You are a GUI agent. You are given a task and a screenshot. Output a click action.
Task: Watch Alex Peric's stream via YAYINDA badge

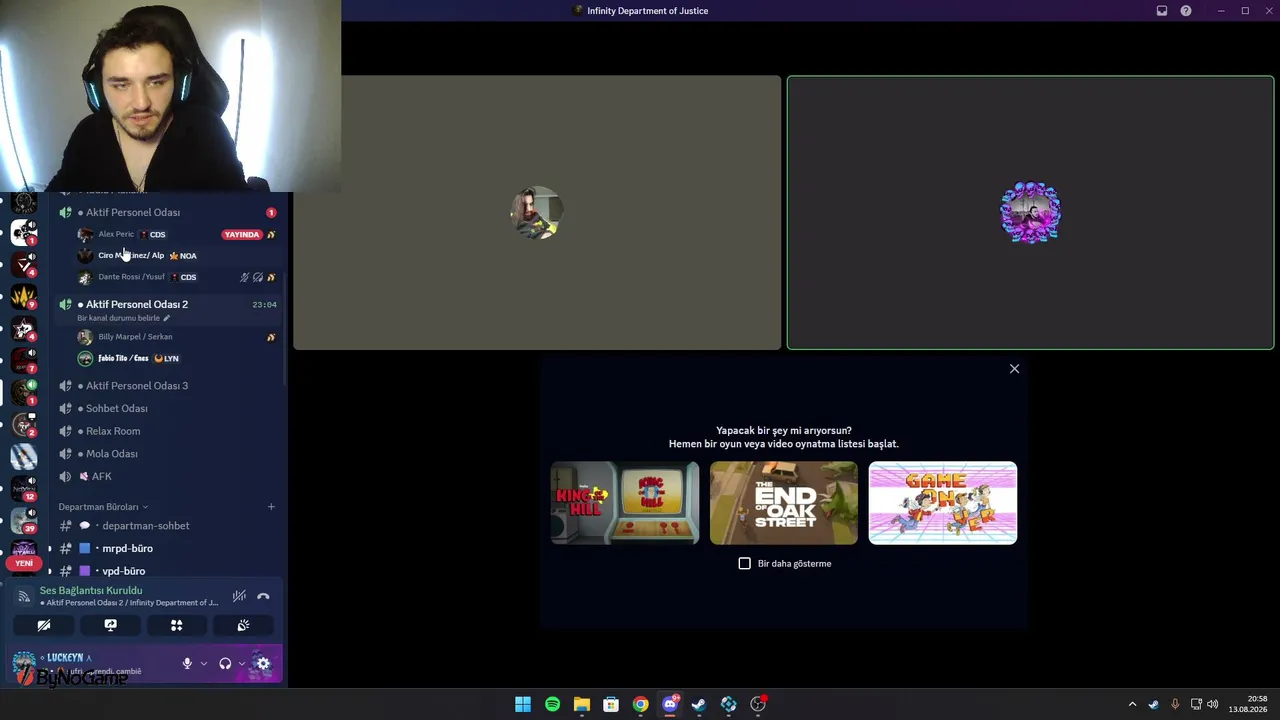coord(241,234)
